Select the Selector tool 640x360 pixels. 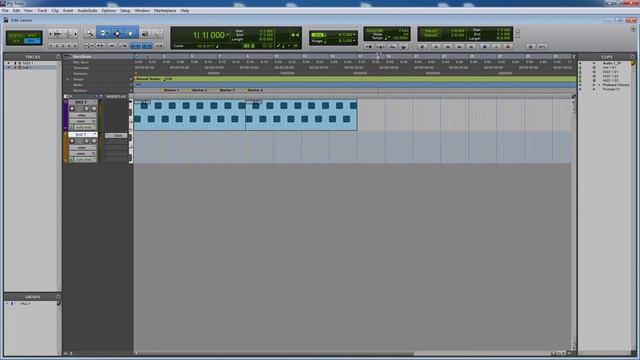point(117,33)
